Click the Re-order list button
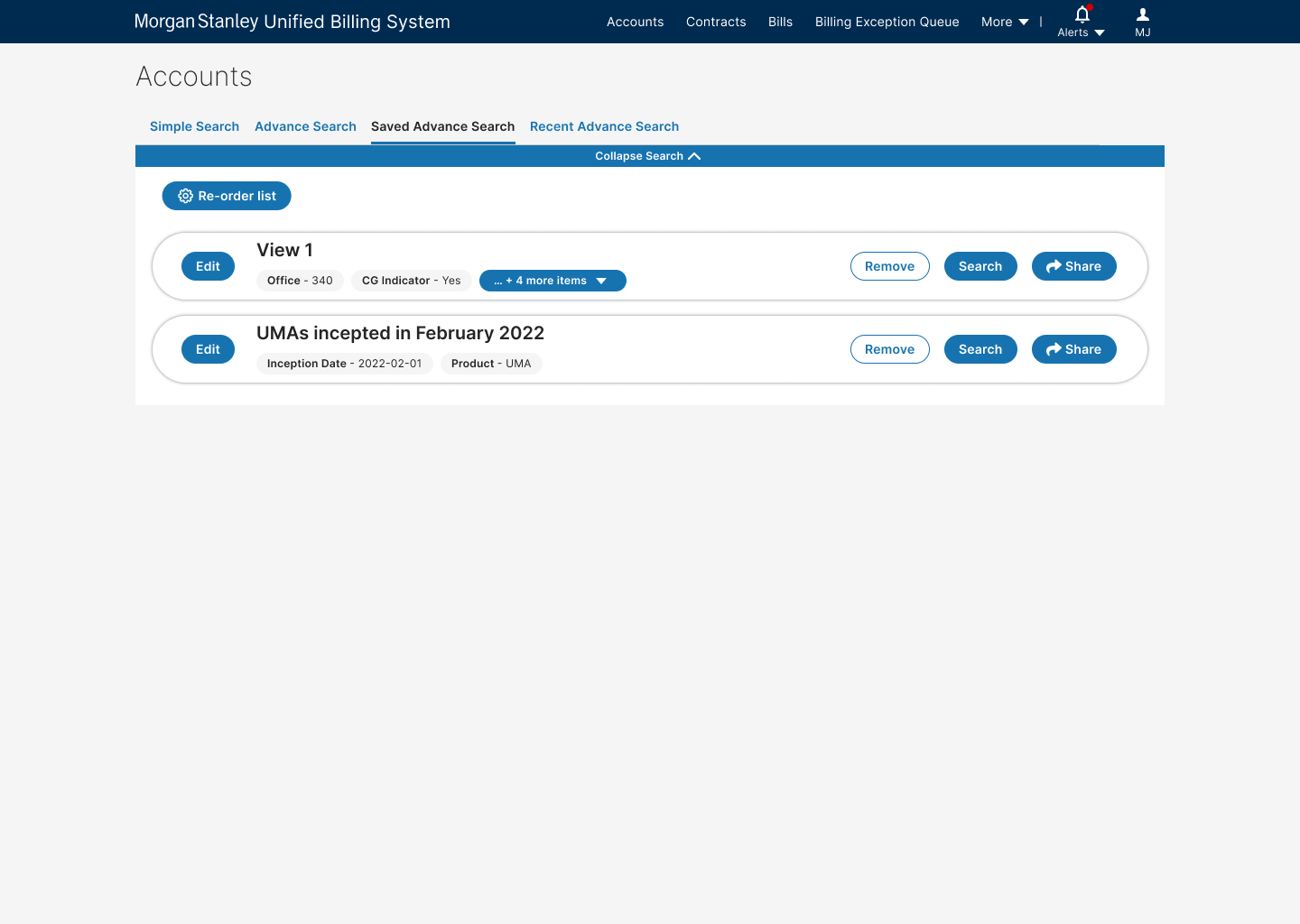Screen dimensions: 1300x924 (x=227, y=196)
